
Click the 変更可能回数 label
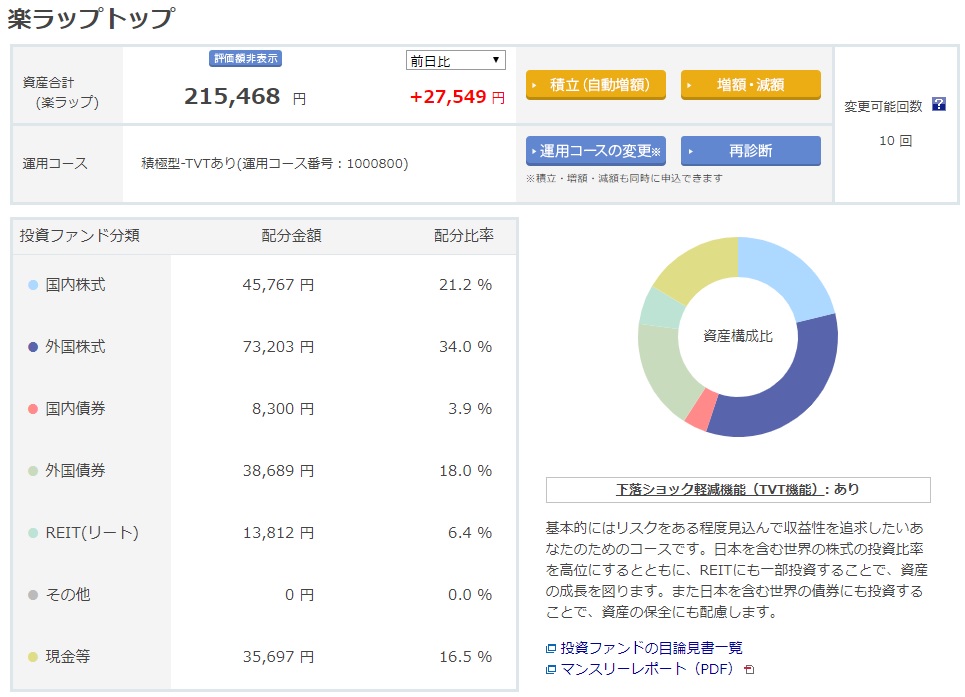click(883, 106)
